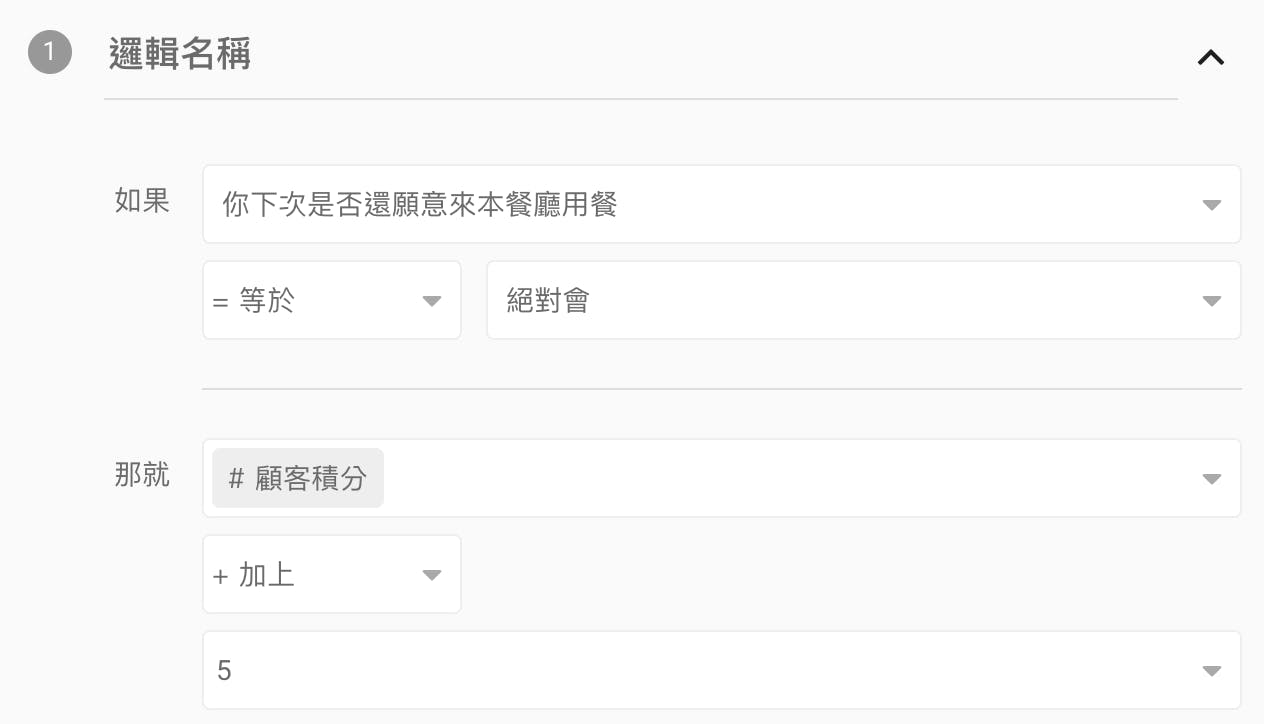The image size is (1264, 724).
Task: Click the 邏輯名稱 title text
Action: (x=180, y=54)
